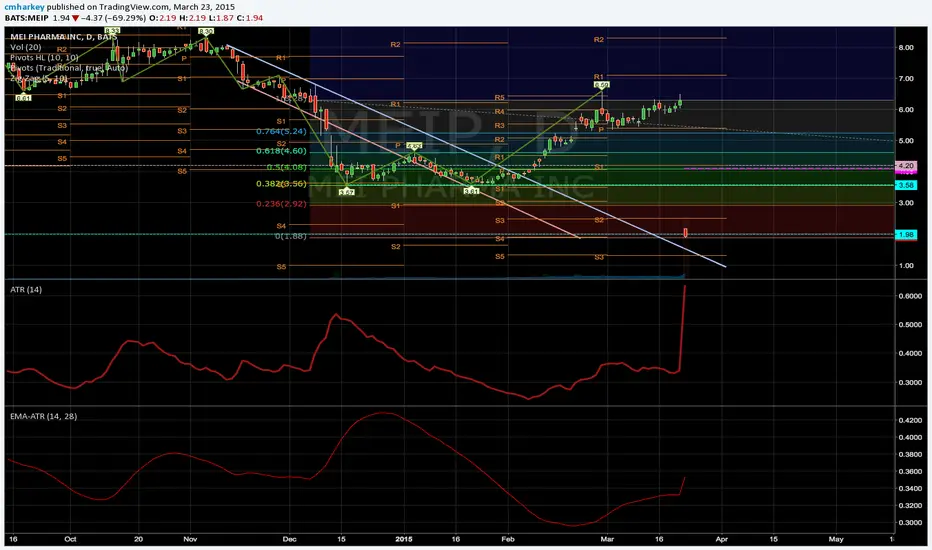The height and width of the screenshot is (550, 932).
Task: Click the 0.236(2.92) Fibonacci level label
Action: [x=281, y=204]
